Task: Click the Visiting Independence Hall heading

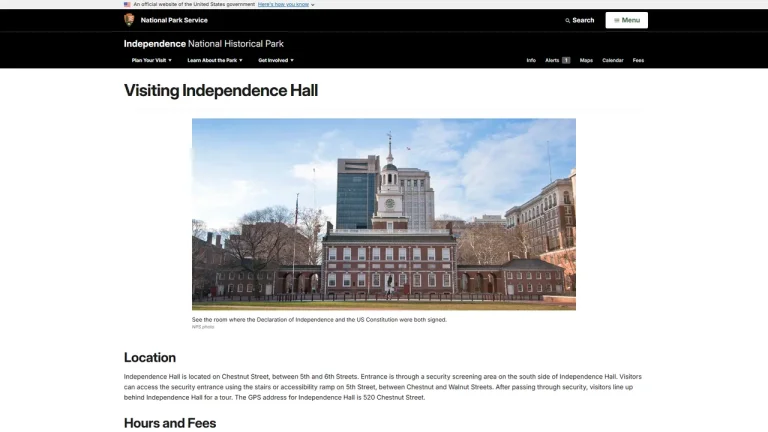Action: 220,91
